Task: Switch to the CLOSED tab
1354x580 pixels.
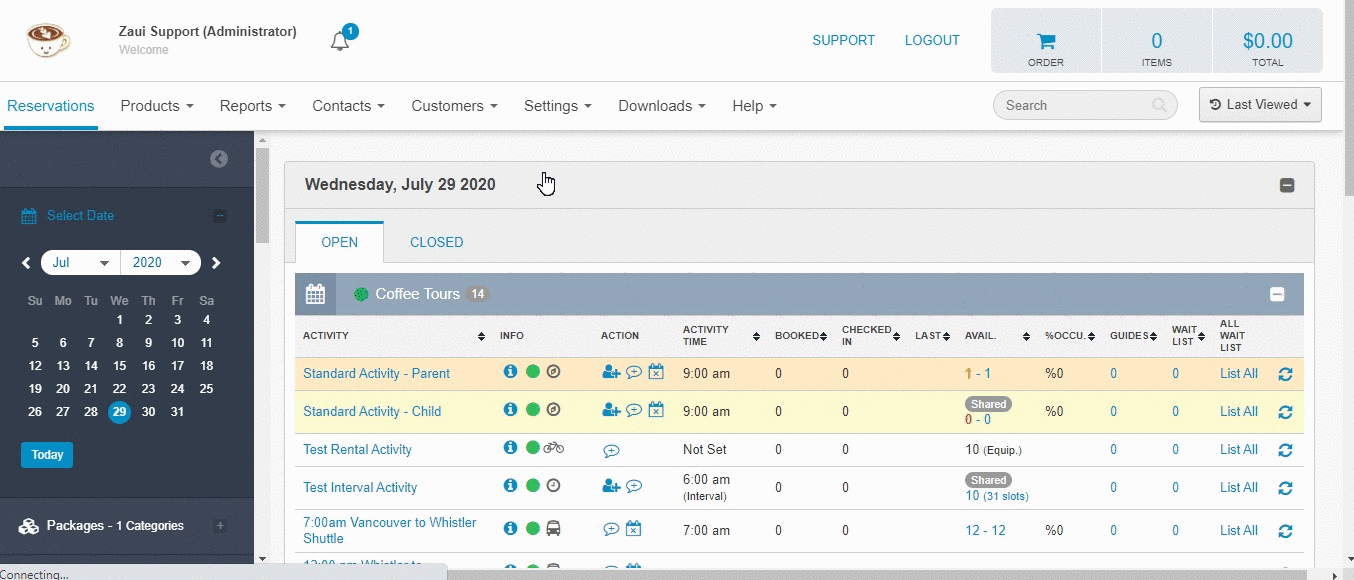Action: (437, 242)
